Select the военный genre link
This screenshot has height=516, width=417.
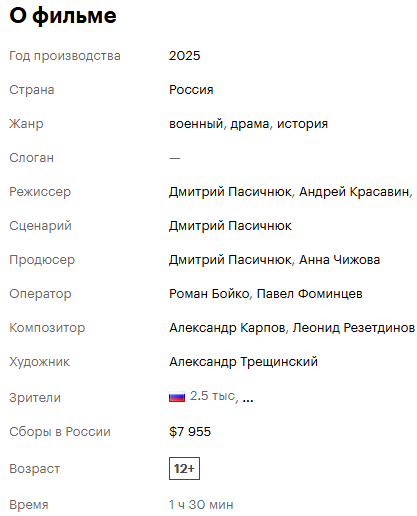[x=196, y=124]
